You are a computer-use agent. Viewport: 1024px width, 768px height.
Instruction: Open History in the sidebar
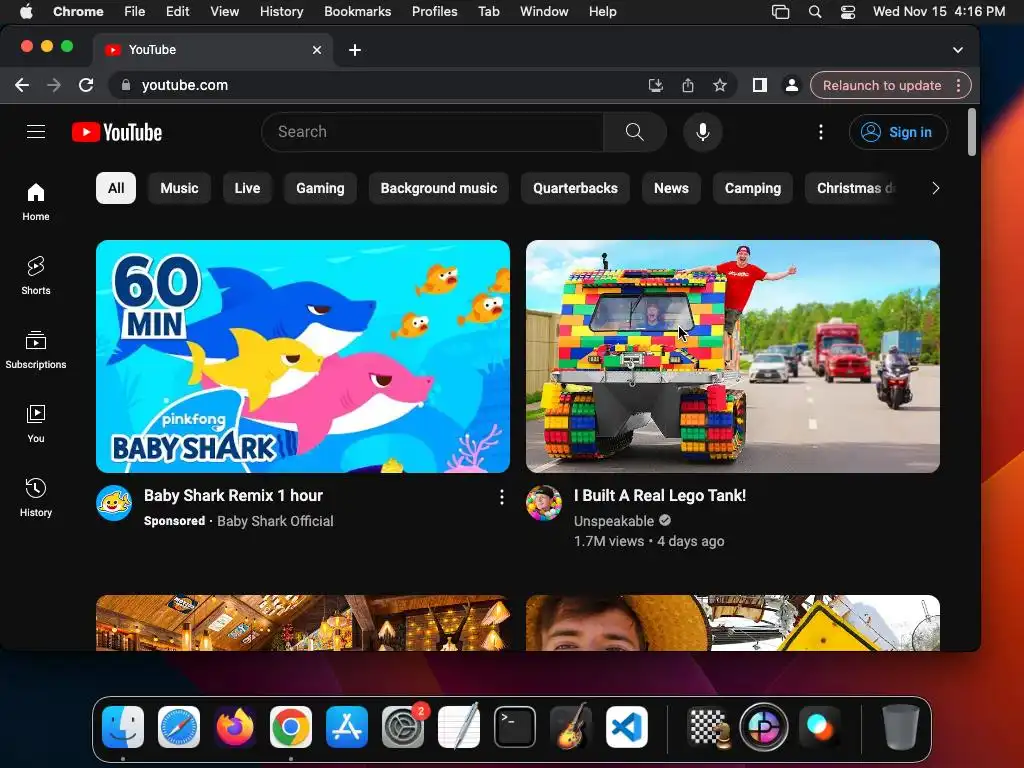click(36, 498)
